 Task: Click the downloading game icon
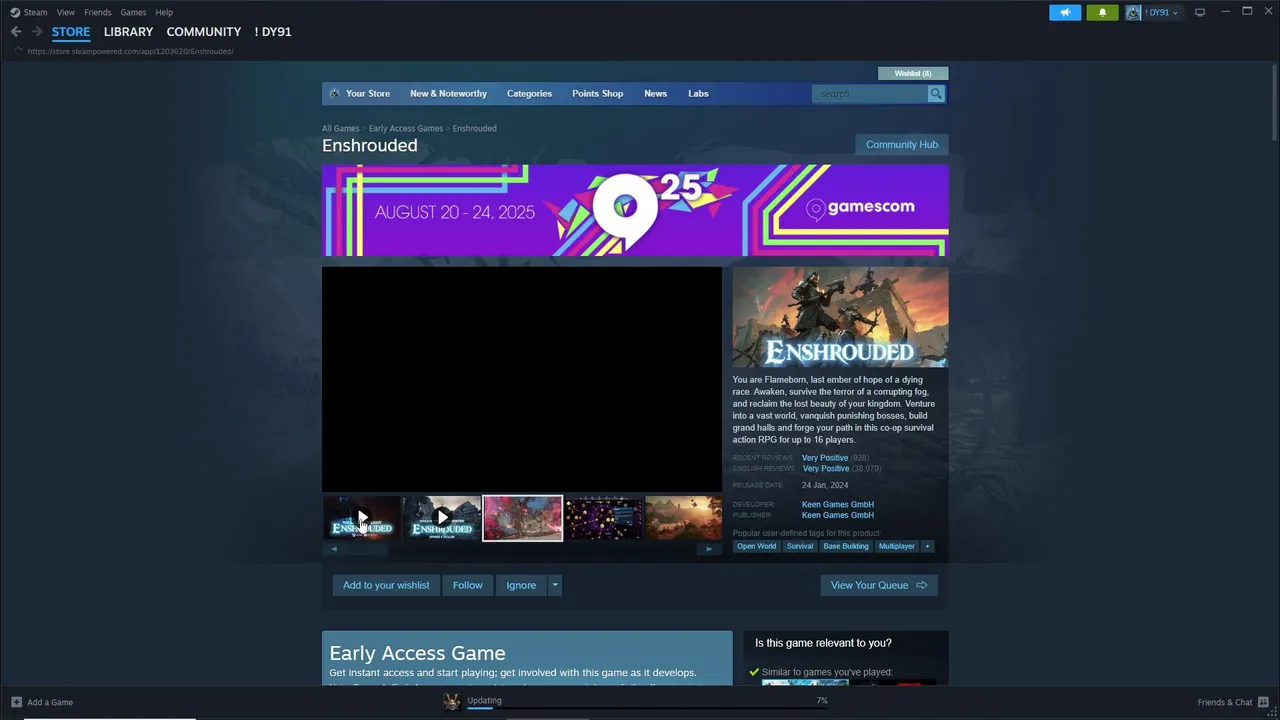(x=452, y=702)
